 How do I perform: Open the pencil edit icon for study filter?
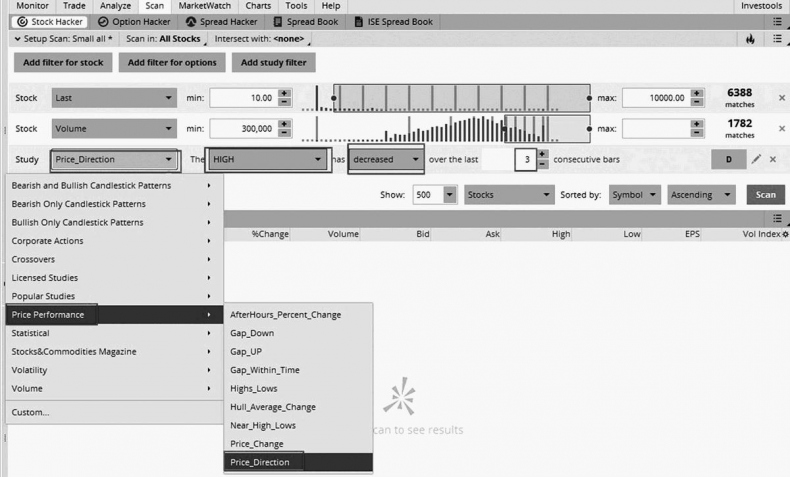point(757,159)
